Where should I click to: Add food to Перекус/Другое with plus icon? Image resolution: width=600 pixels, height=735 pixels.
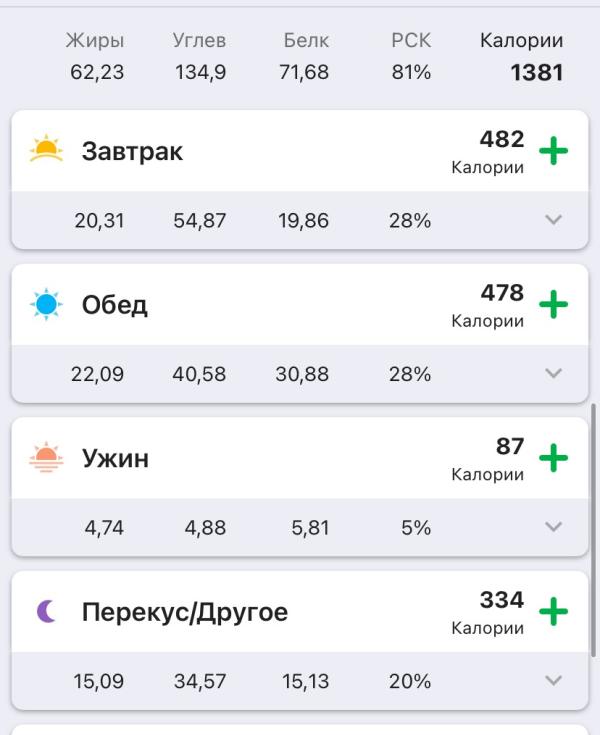coord(553,611)
